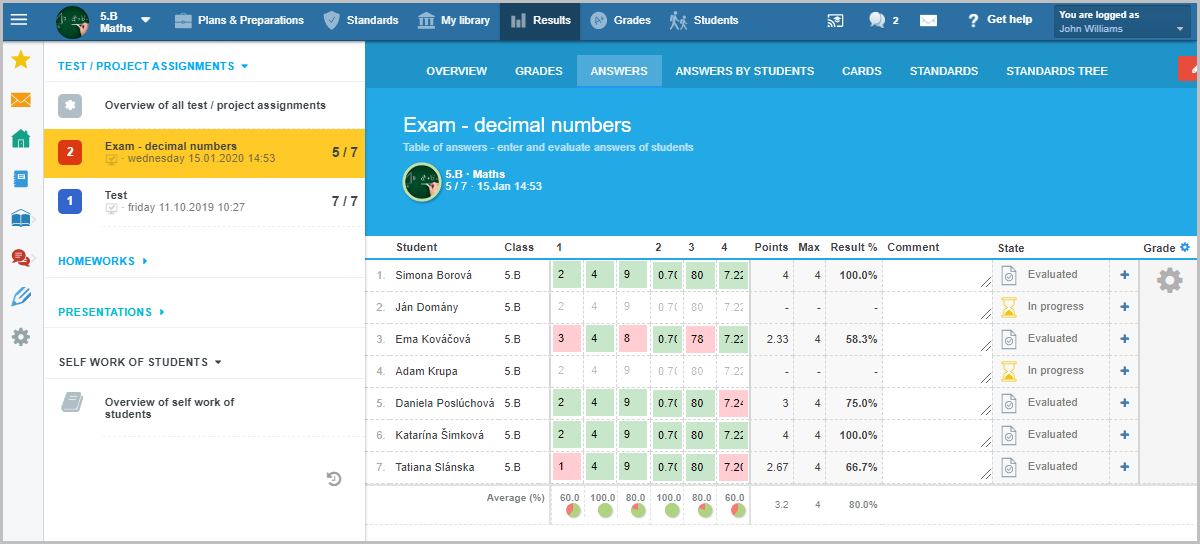Click the yellow star favorites icon
The width and height of the screenshot is (1200, 544).
20,60
